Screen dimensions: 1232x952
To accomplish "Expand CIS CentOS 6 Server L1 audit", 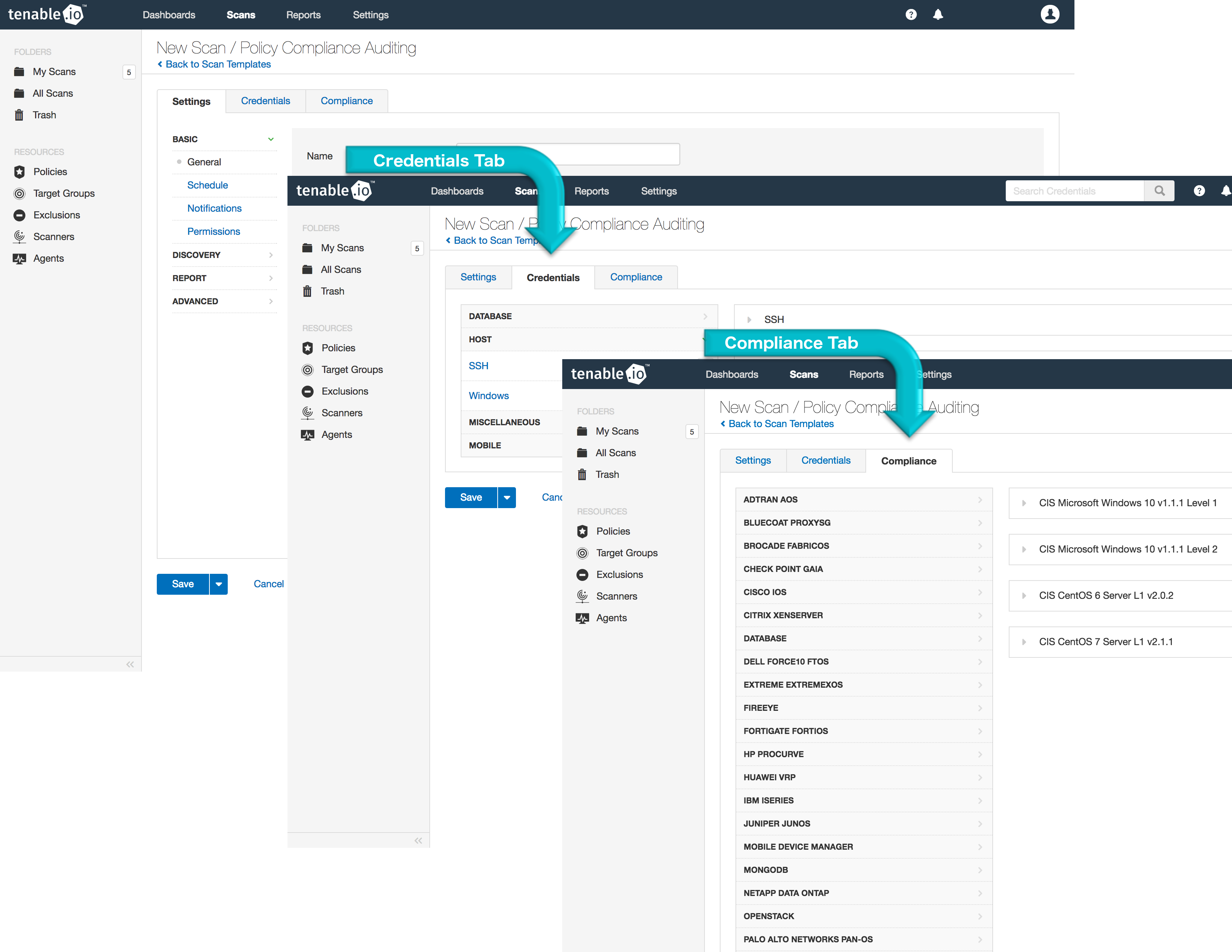I will [1024, 595].
